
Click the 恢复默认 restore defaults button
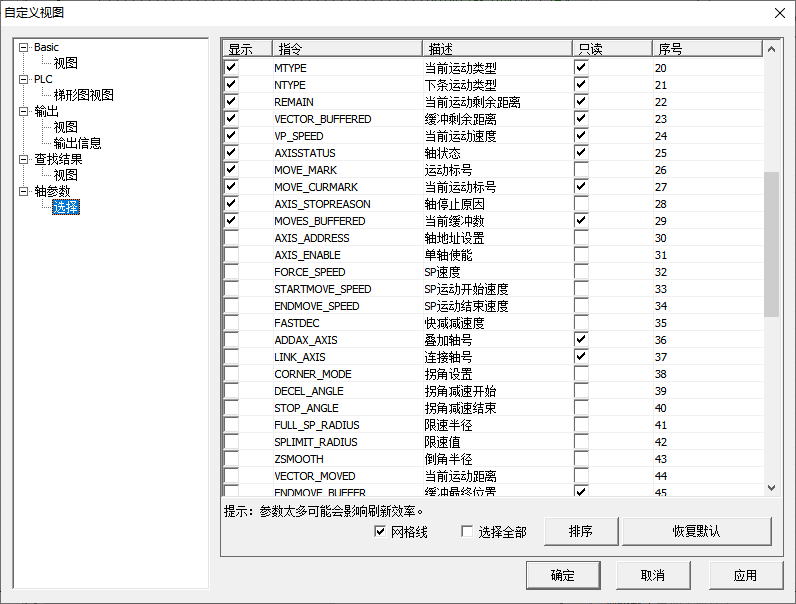(x=696, y=531)
